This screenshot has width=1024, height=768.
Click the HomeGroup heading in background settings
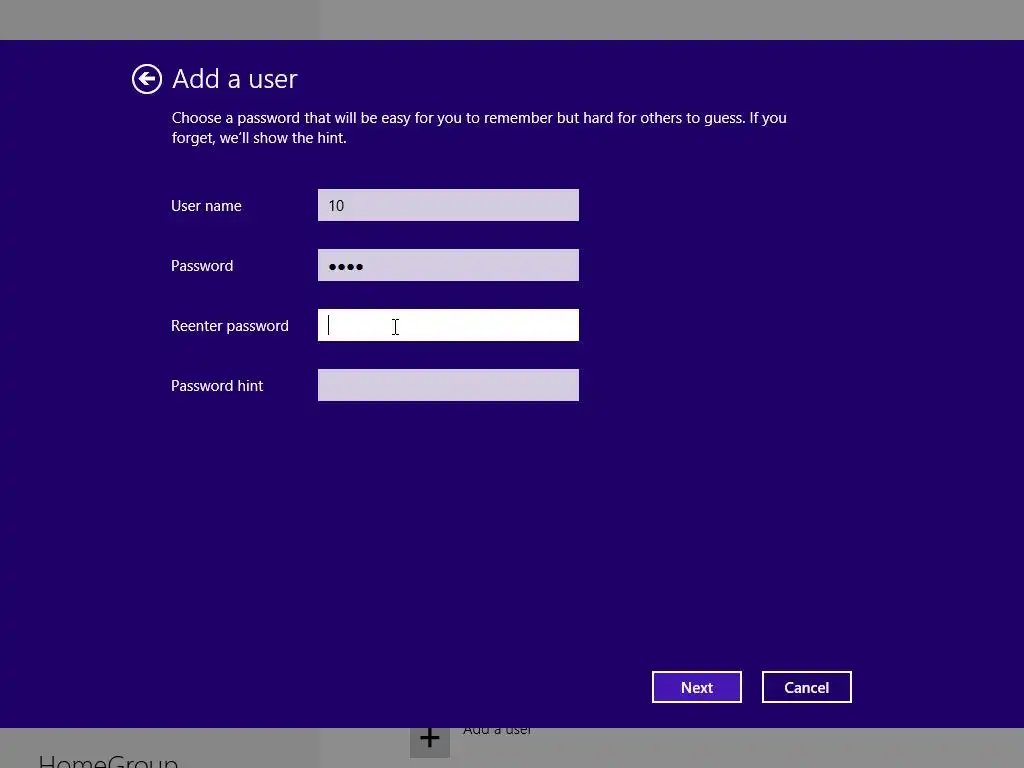tap(108, 761)
